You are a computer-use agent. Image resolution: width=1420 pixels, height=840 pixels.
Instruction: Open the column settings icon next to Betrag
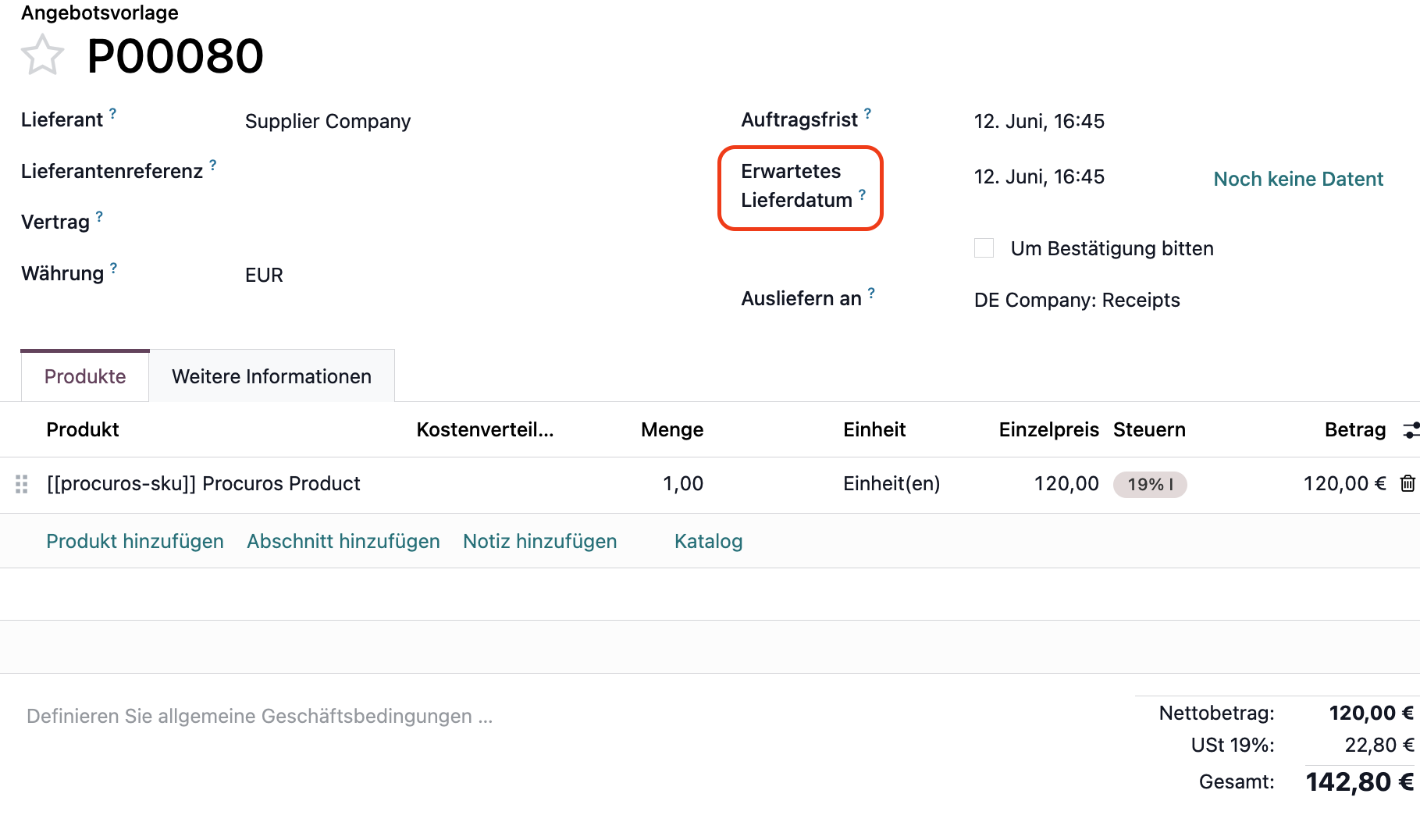tap(1411, 430)
